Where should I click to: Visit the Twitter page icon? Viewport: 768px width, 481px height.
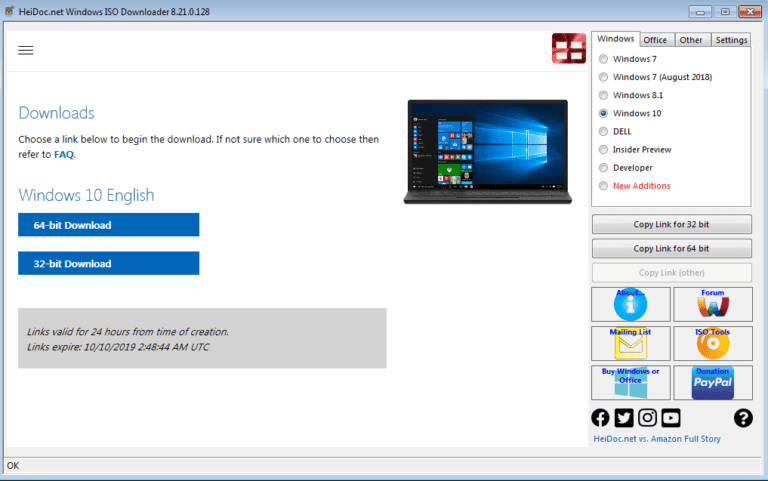(x=624, y=418)
